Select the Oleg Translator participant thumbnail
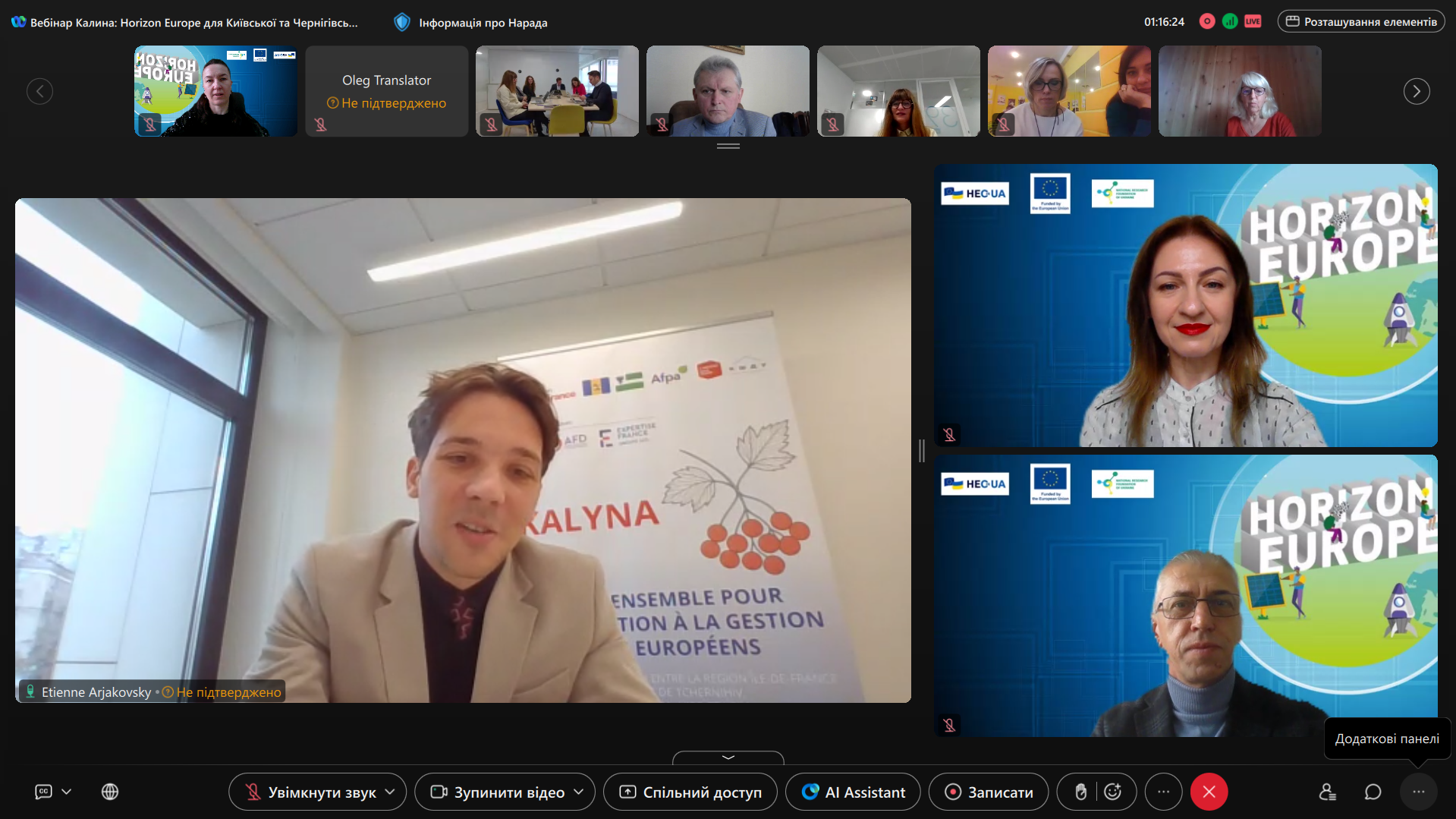 pyautogui.click(x=386, y=91)
